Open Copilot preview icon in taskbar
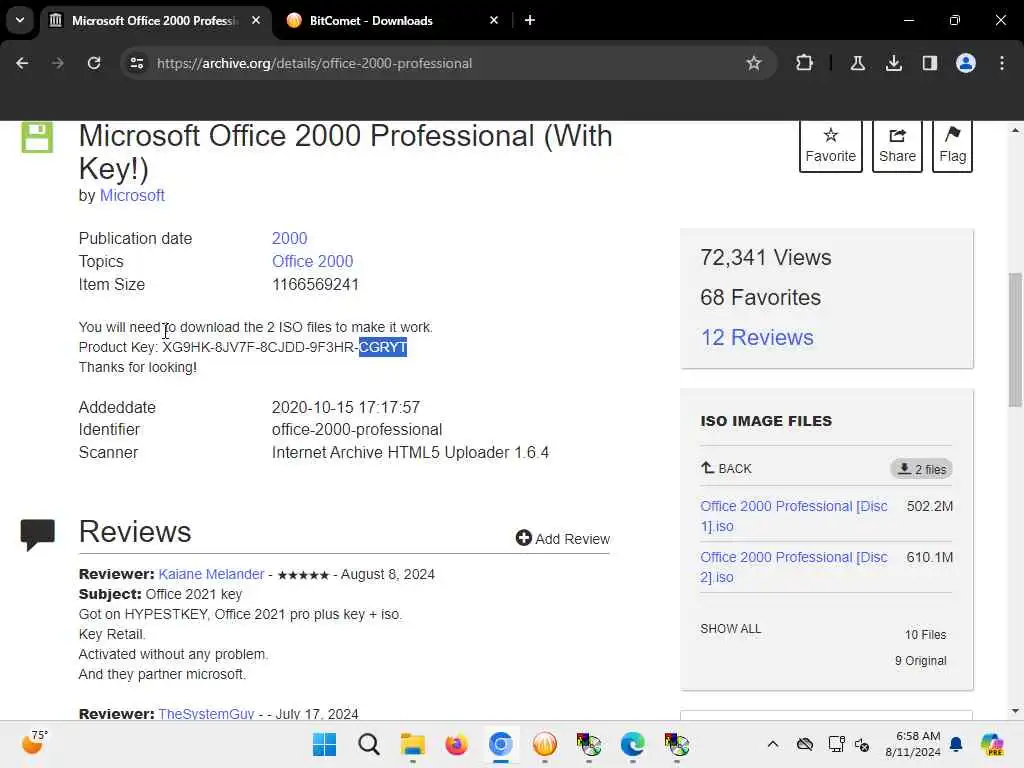1024x768 pixels. [x=992, y=744]
